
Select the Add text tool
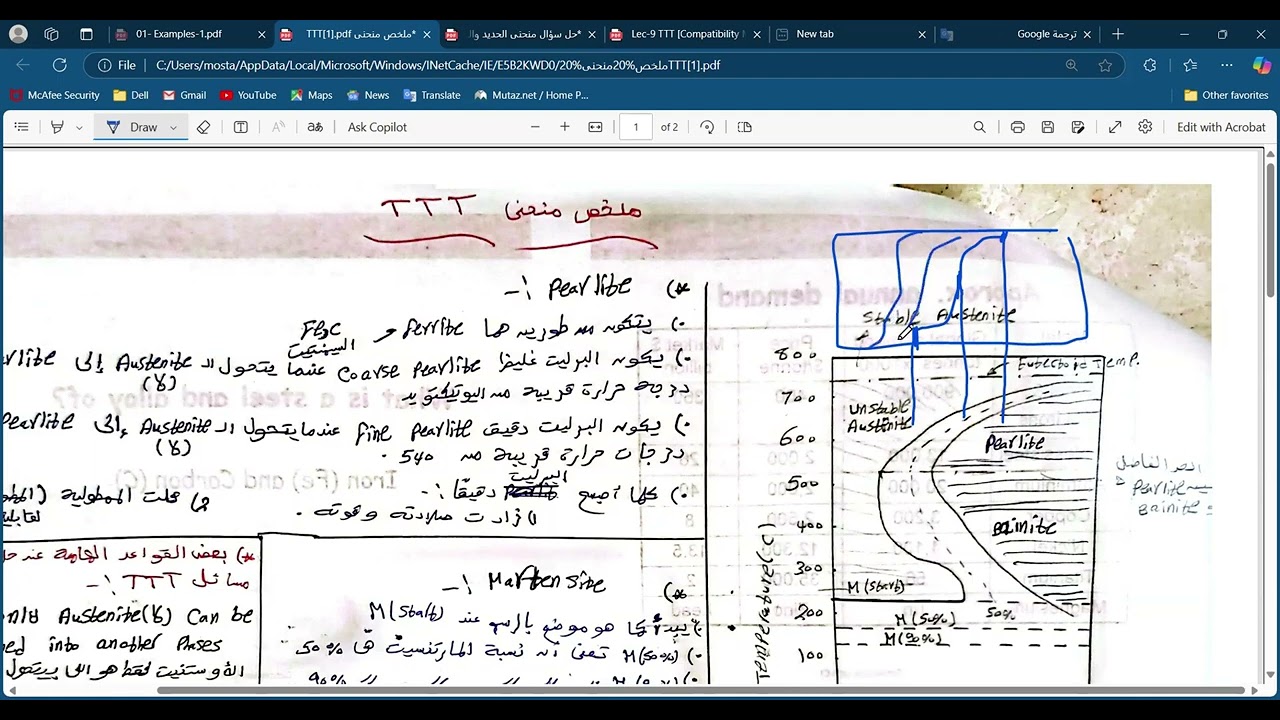click(240, 127)
